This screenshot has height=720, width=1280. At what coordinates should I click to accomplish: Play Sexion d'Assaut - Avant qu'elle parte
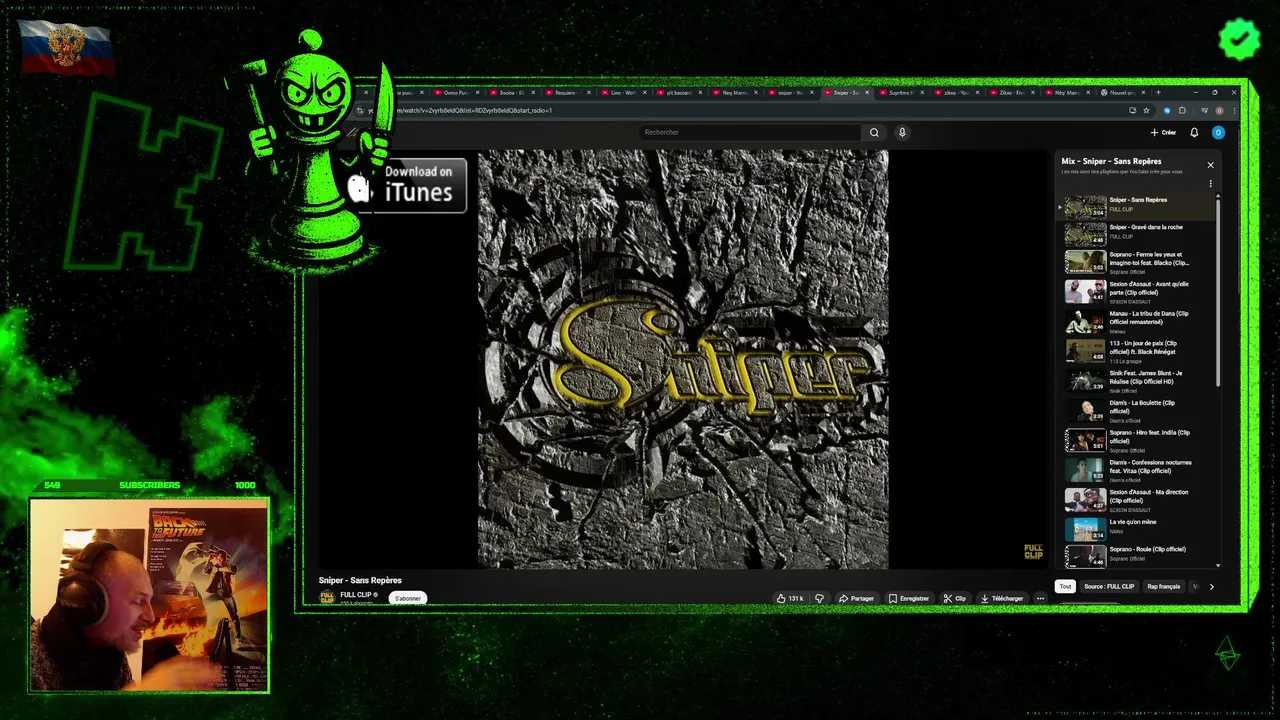(1138, 292)
